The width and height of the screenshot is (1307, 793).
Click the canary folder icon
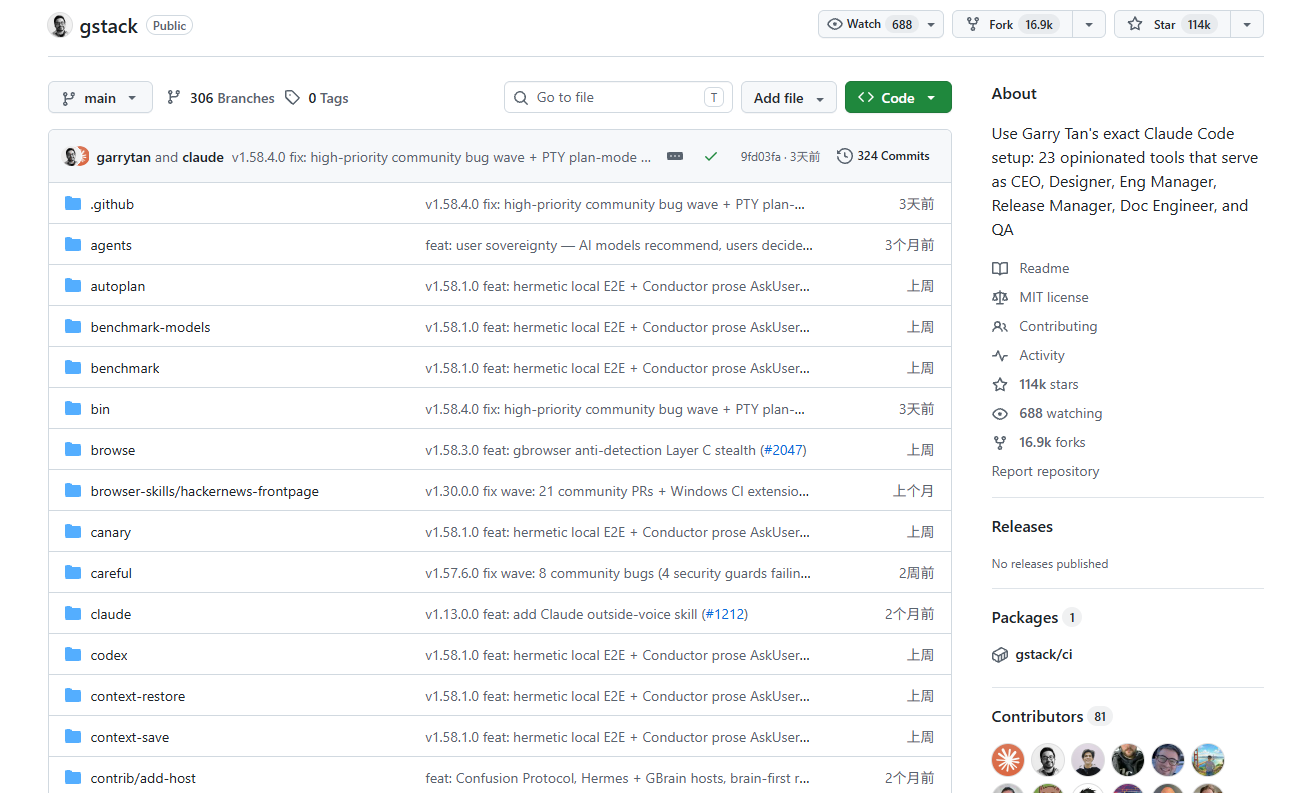(x=73, y=532)
